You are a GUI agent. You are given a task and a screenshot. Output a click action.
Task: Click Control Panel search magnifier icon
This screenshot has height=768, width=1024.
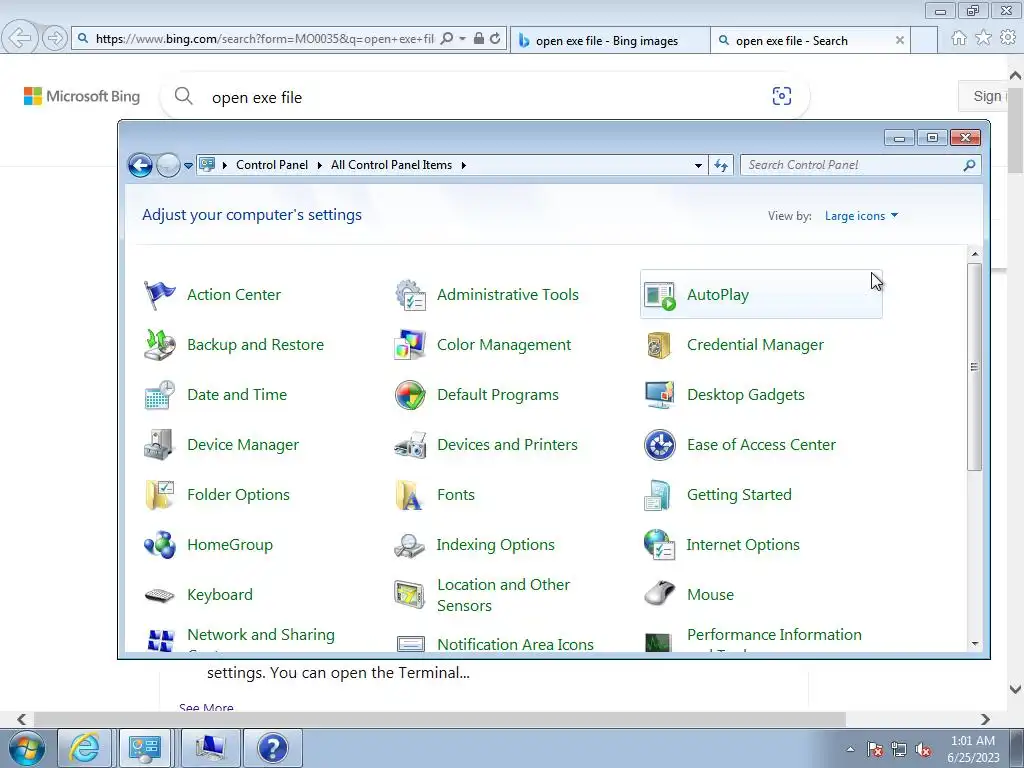(x=969, y=165)
